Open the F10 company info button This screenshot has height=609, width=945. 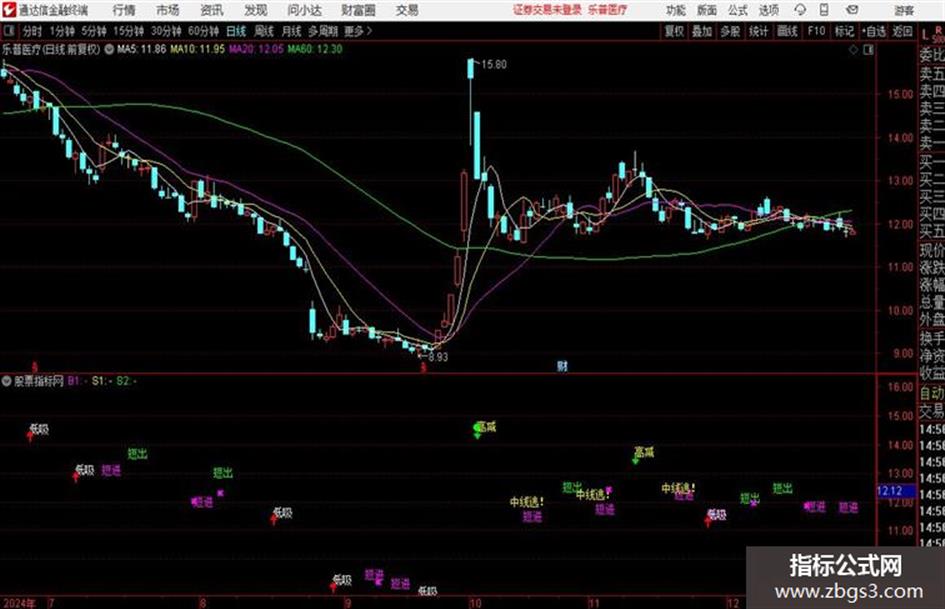point(816,31)
